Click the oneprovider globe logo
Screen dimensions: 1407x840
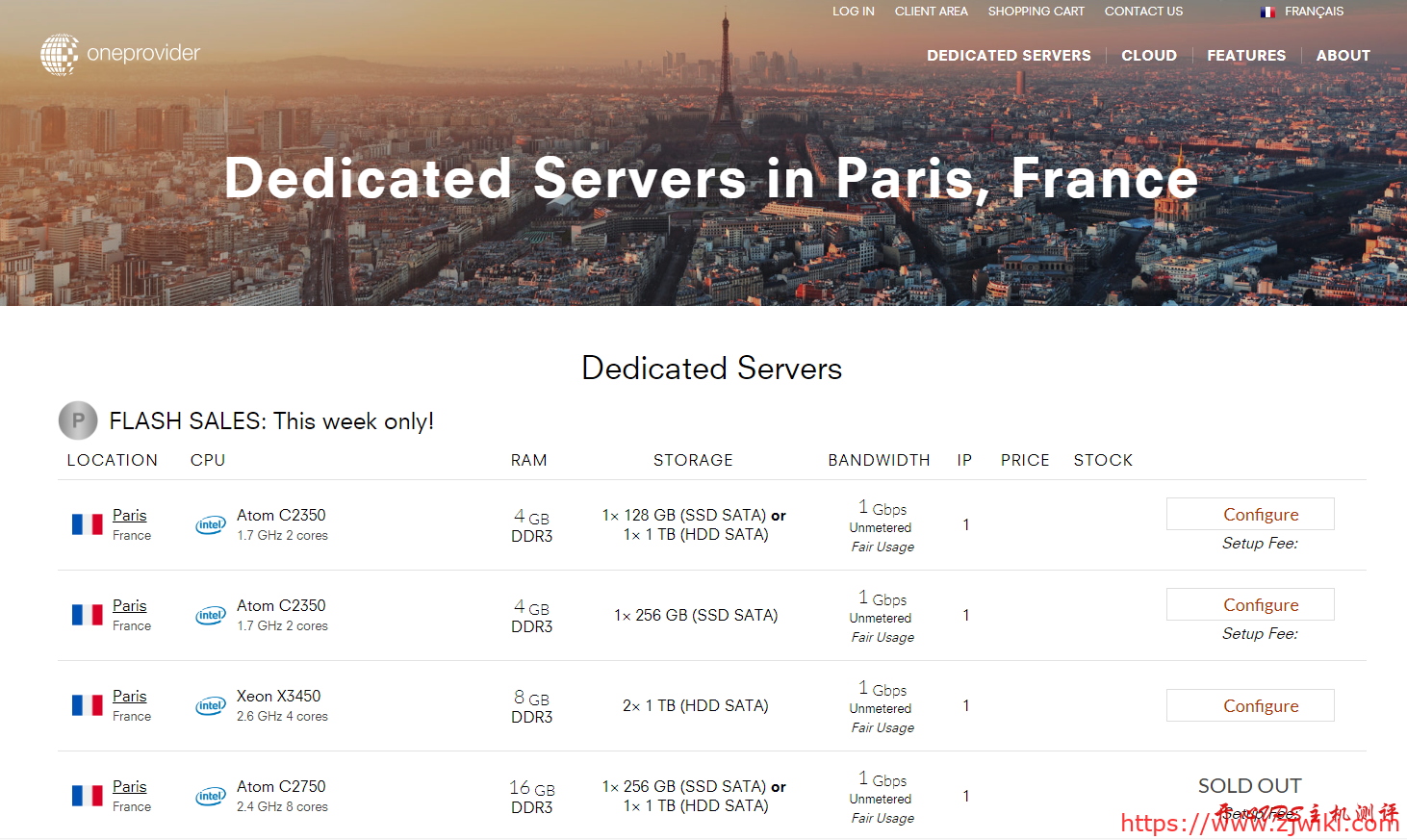60,55
